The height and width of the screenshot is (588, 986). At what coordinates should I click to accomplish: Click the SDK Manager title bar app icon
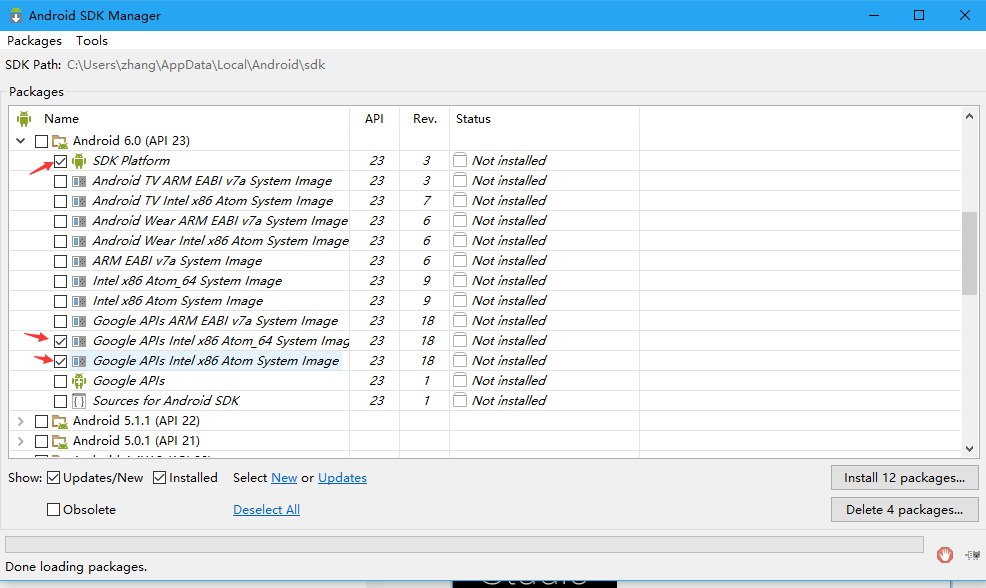click(x=16, y=16)
